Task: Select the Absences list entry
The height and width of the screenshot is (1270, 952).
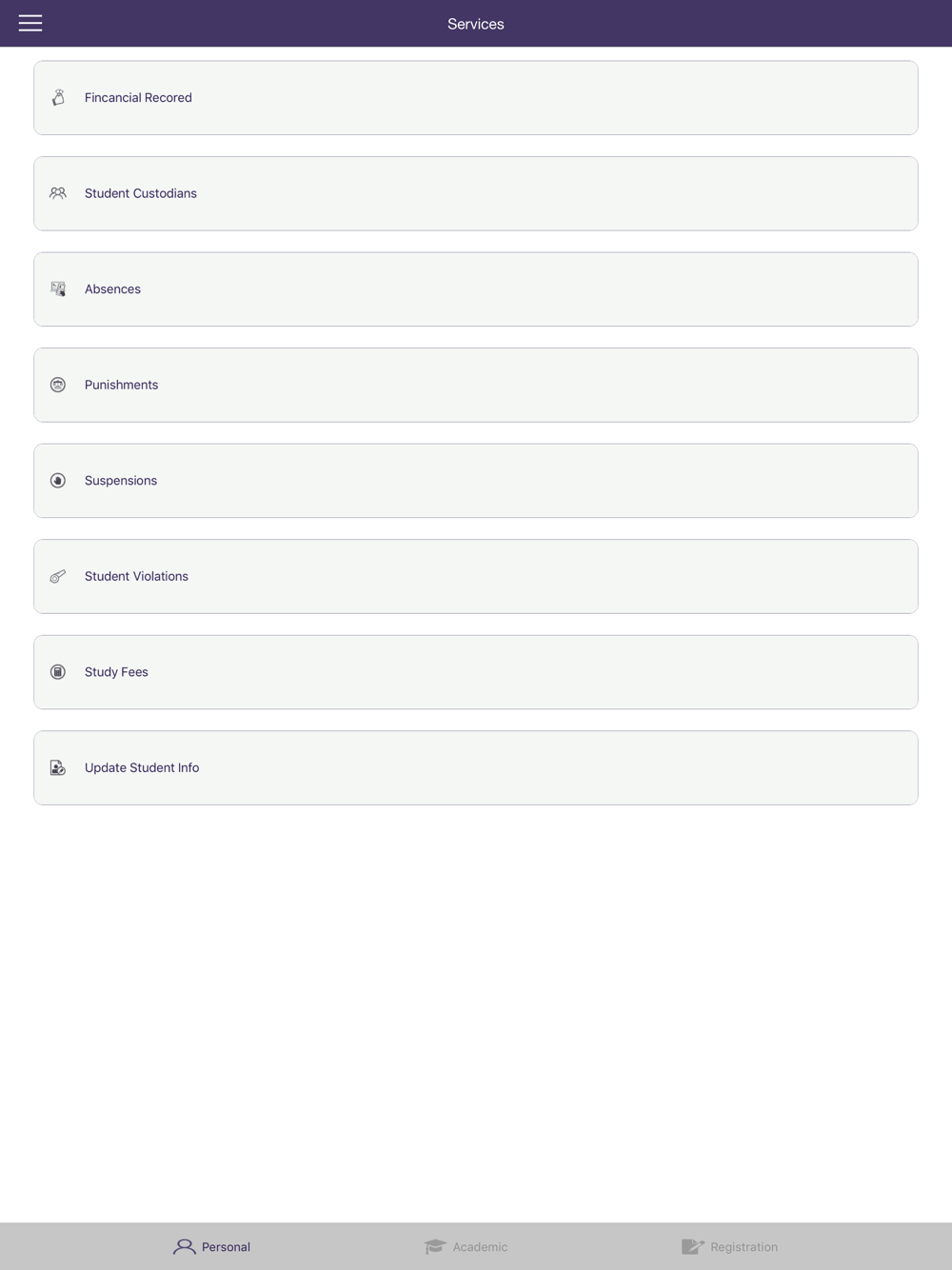Action: 476,289
